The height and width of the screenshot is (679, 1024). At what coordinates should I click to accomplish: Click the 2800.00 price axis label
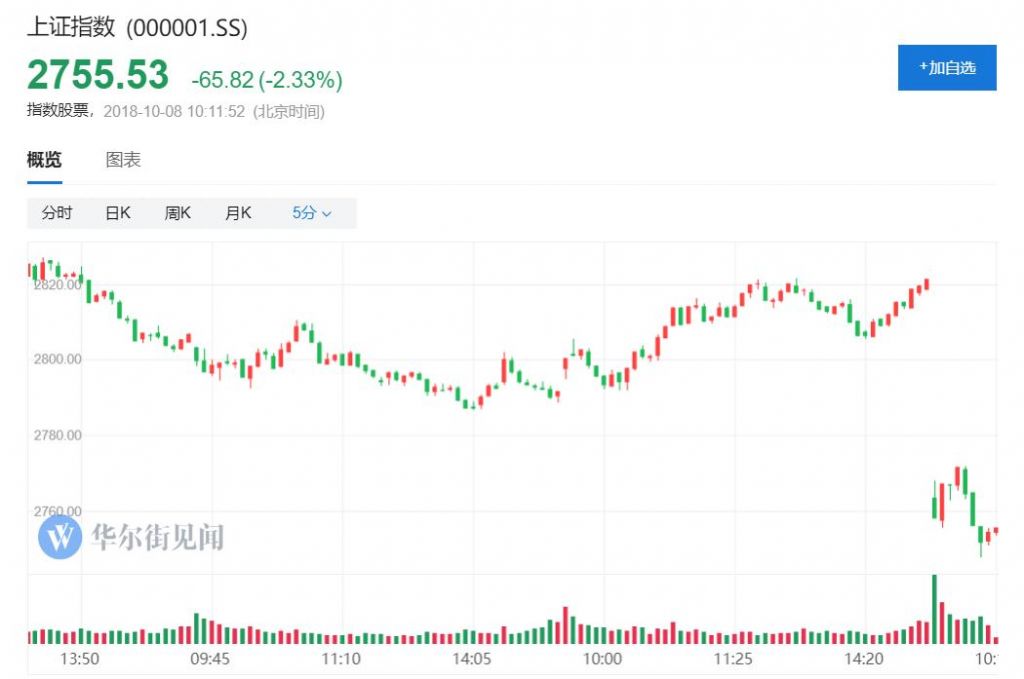click(57, 359)
